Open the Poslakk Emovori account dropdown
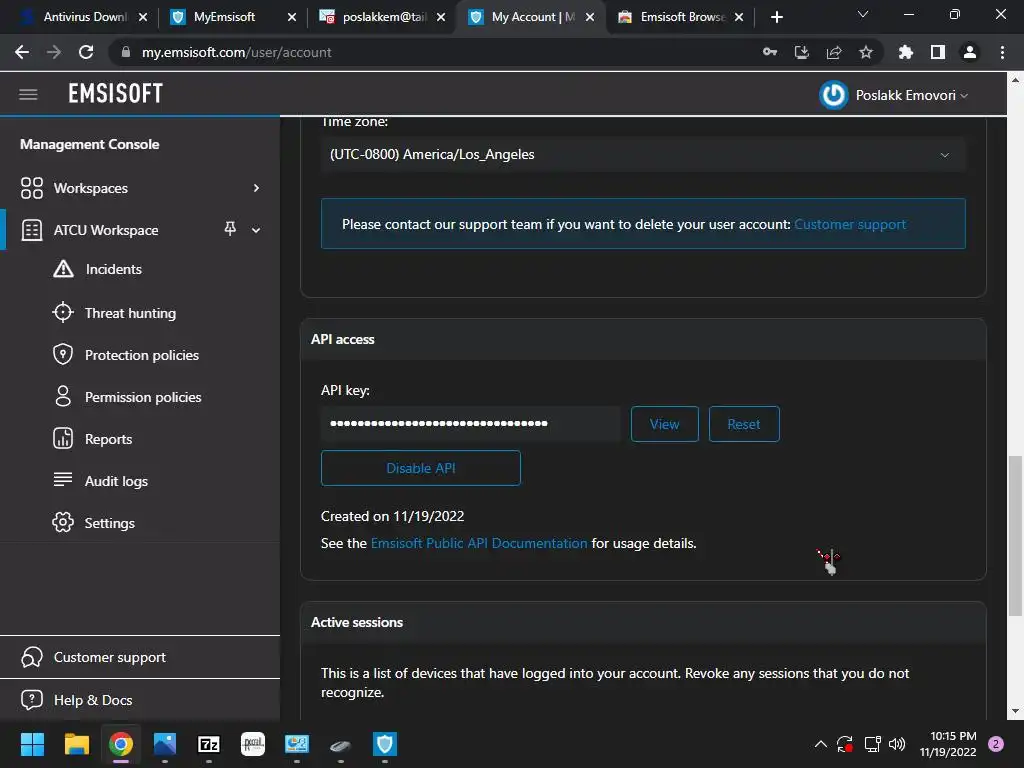1024x768 pixels. (x=912, y=95)
